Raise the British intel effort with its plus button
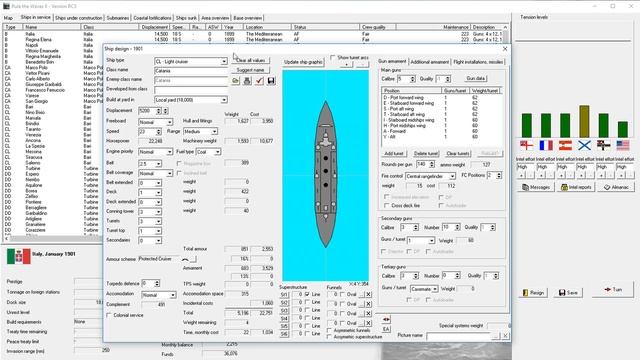 pyautogui.click(x=521, y=175)
